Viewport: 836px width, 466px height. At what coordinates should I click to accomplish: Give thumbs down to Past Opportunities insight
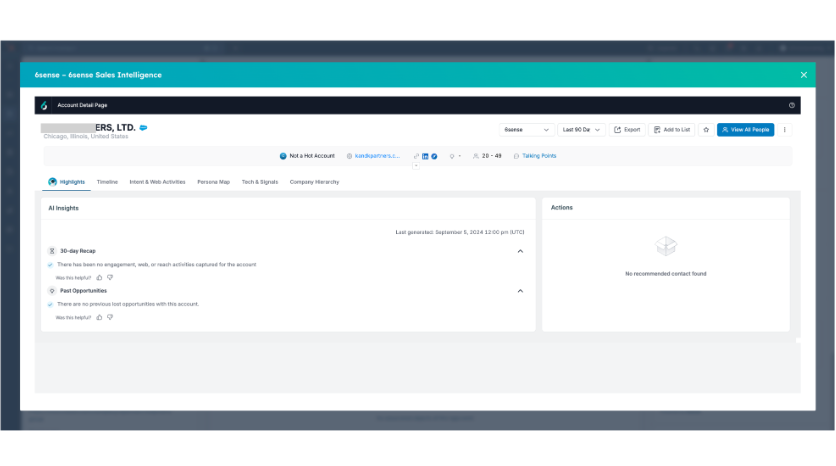(110, 318)
